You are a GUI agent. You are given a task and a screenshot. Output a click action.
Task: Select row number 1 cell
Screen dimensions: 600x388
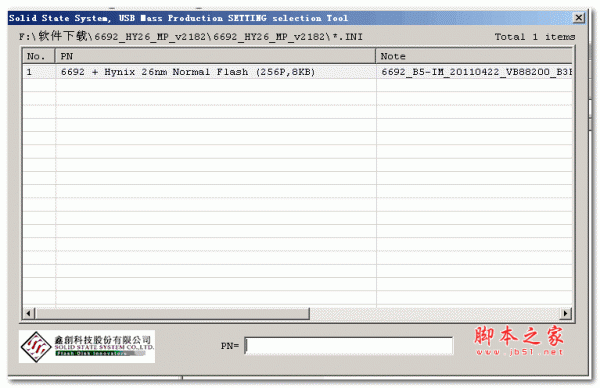tap(39, 72)
